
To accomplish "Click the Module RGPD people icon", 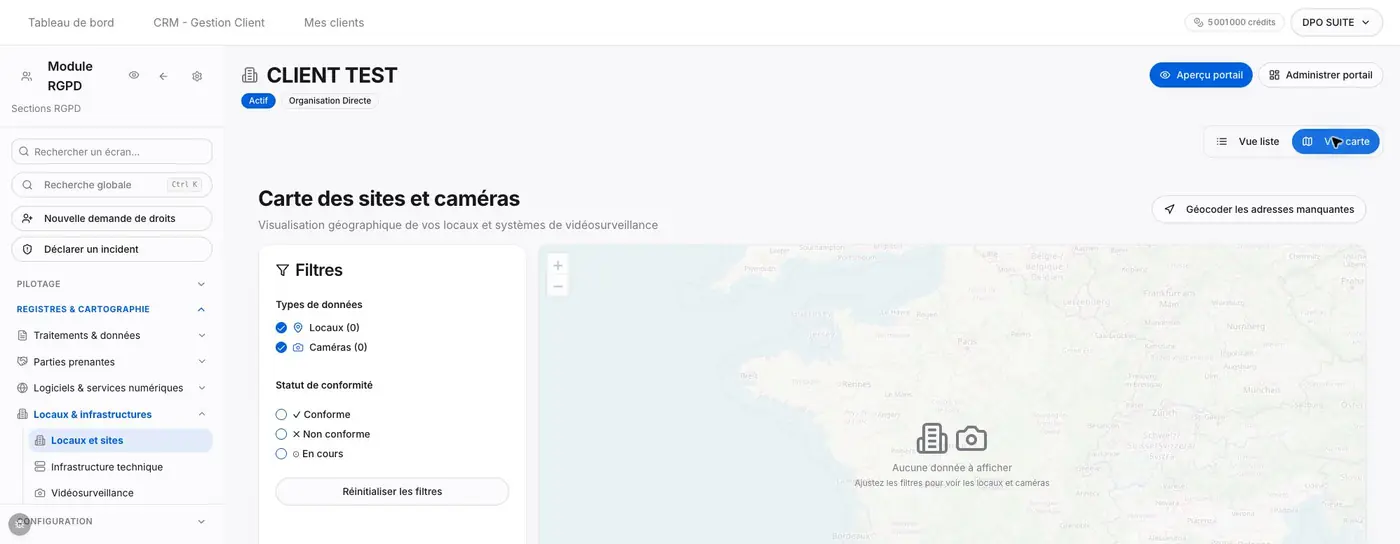I will (x=26, y=76).
